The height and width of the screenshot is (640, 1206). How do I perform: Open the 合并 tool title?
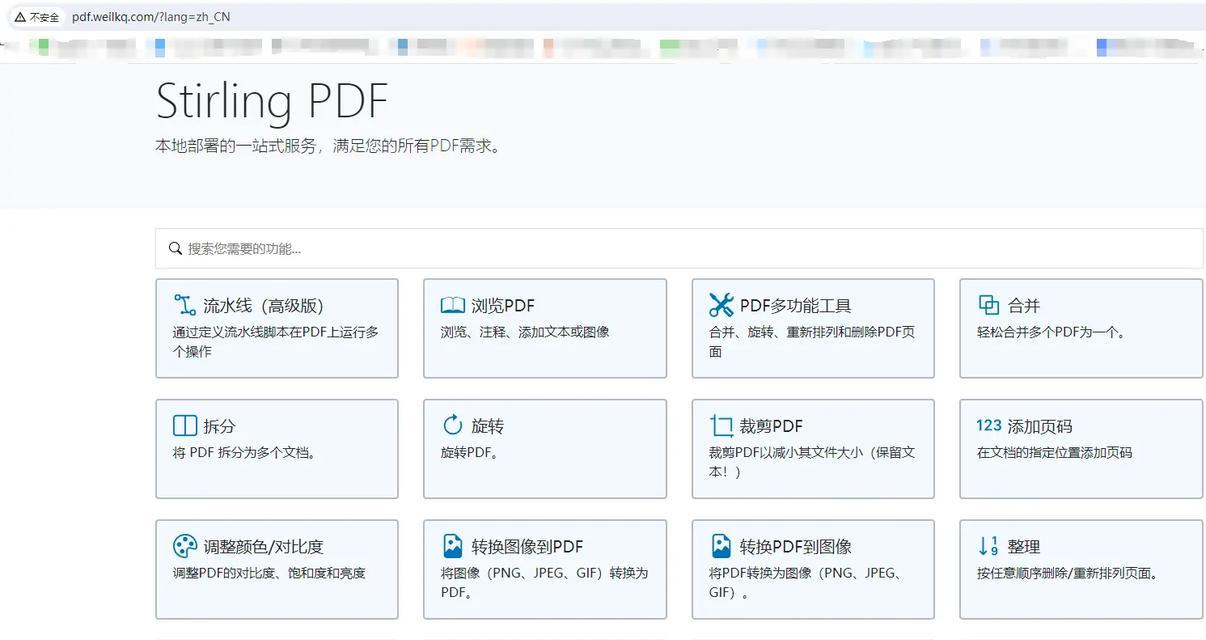pos(1024,306)
